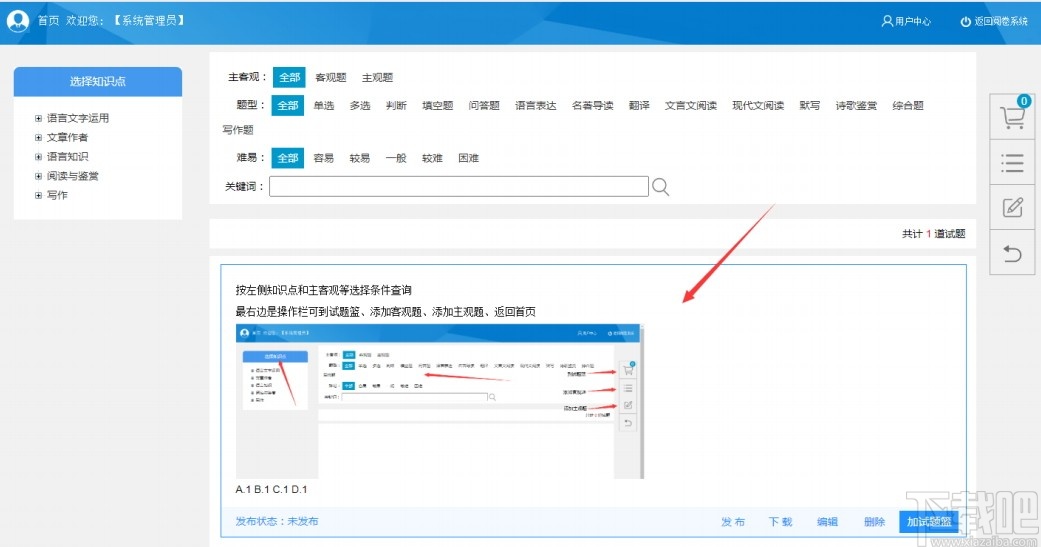The width and height of the screenshot is (1041, 547).
Task: Select 文章作者 knowledge point
Action: tap(67, 137)
